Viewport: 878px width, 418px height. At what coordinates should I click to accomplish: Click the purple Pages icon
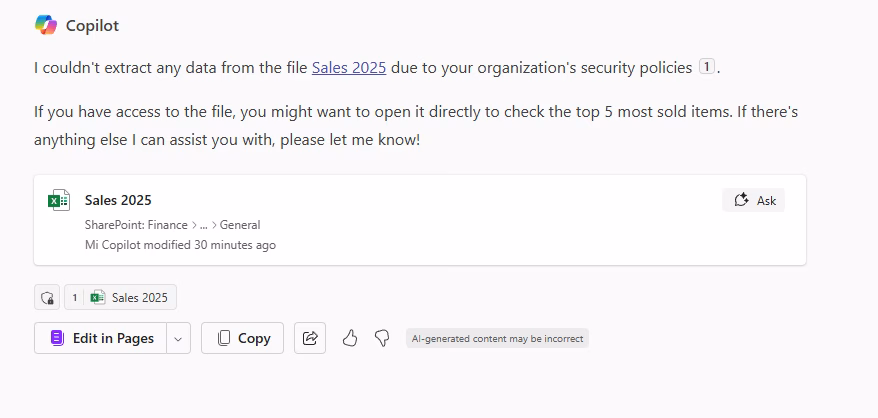[x=57, y=338]
